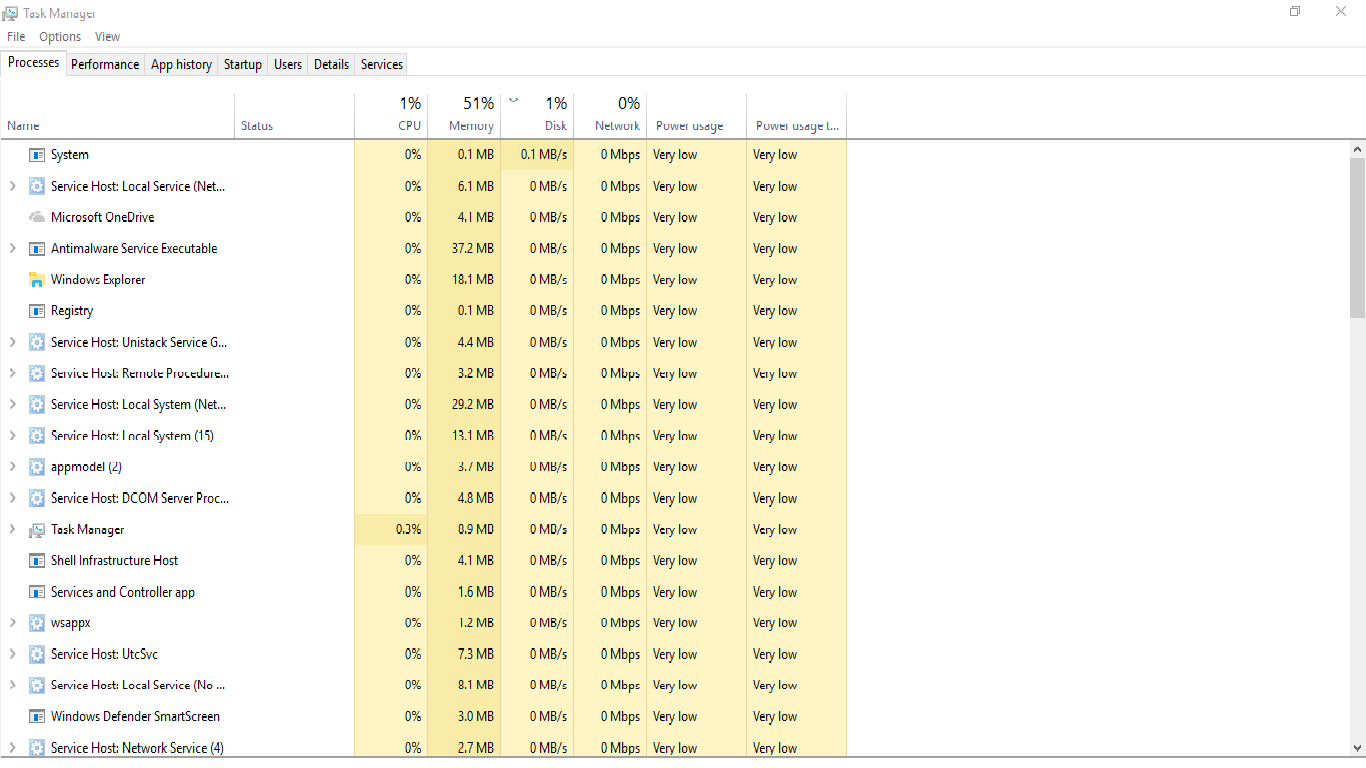Click the Windows Explorer folder icon
The image size is (1366, 768).
pyautogui.click(x=37, y=280)
